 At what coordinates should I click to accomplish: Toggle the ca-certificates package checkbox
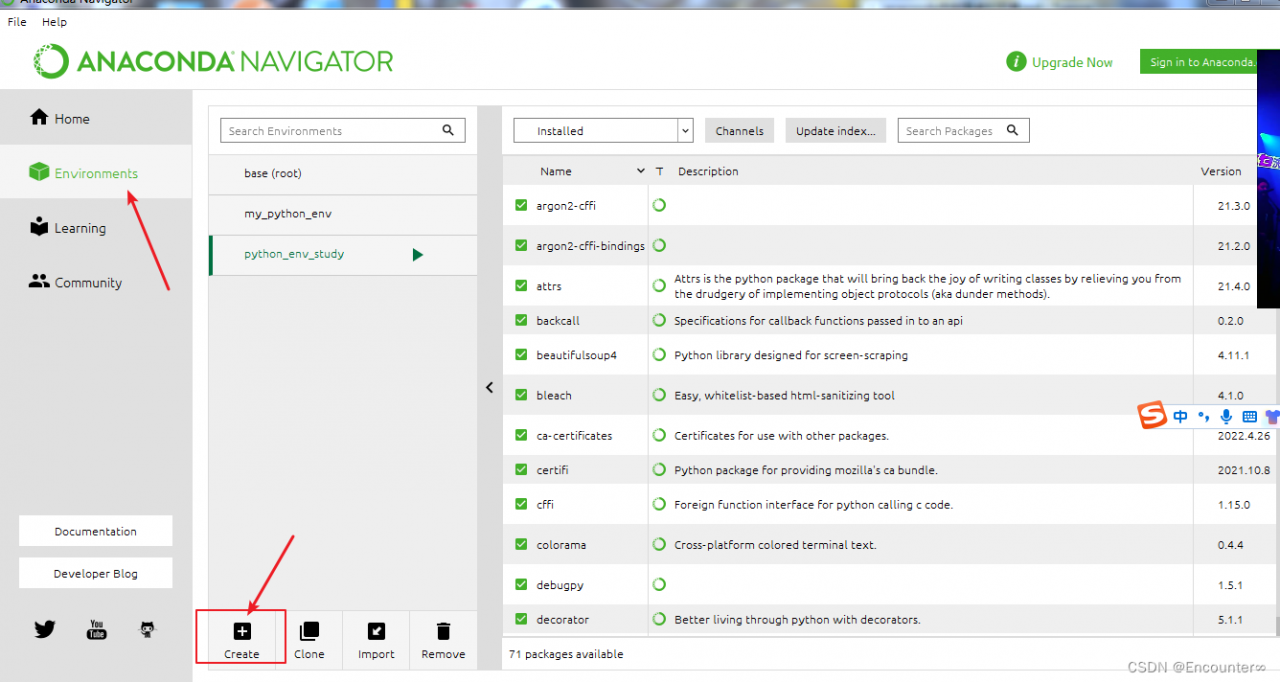coord(521,435)
